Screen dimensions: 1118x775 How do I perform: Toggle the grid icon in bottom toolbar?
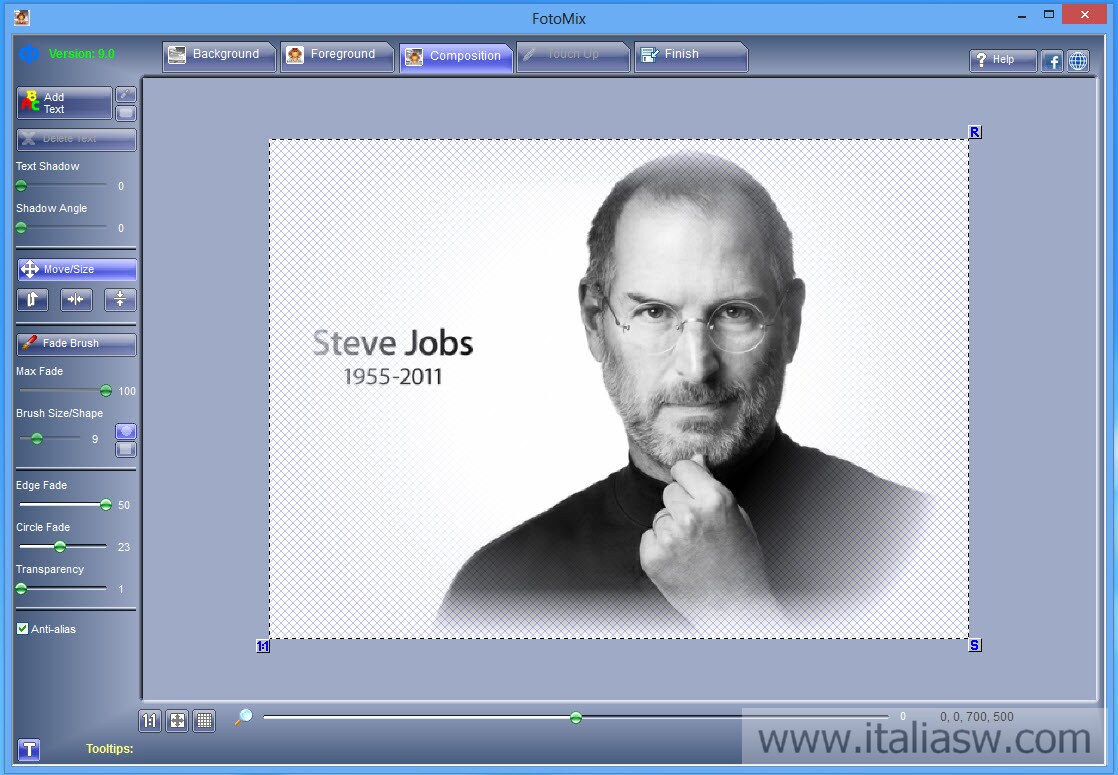point(204,721)
